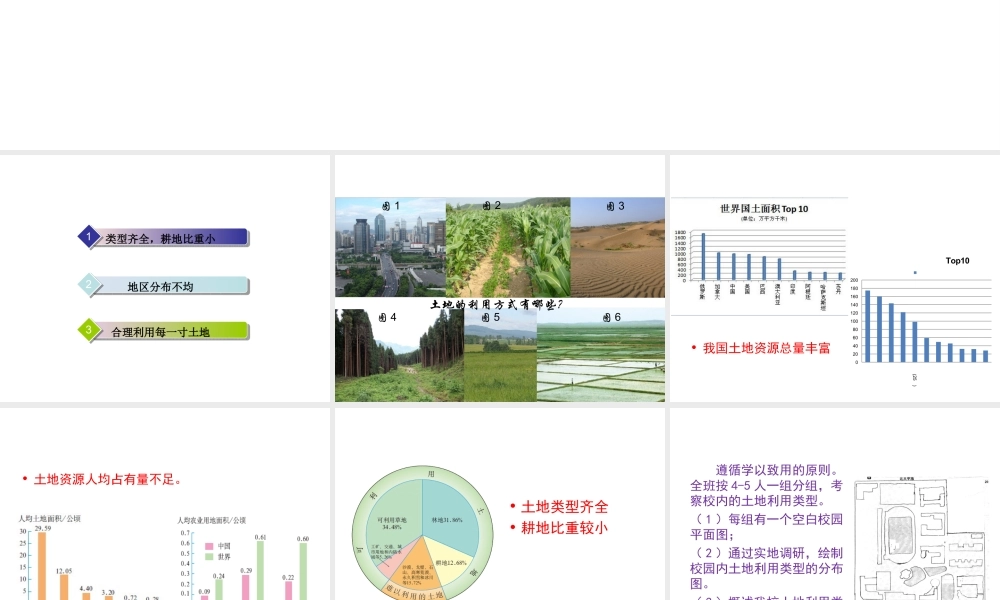1000x600 pixels.
Task: Select the '人均农业用地面积/公顷' bar chart
Action: pos(244,559)
